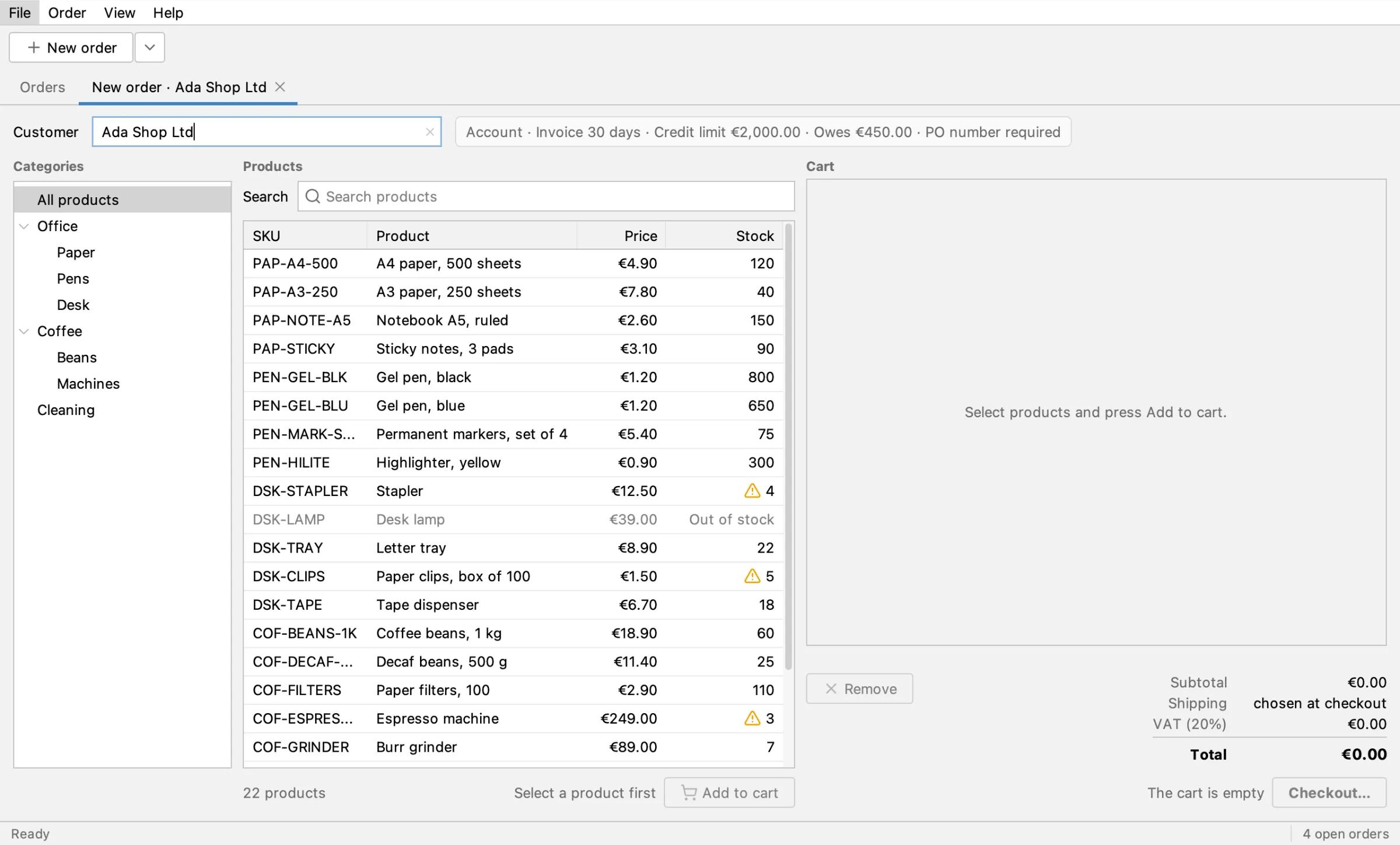Screen dimensions: 1400x845
Task: Select the Cleaning category
Action: (123, 410)
